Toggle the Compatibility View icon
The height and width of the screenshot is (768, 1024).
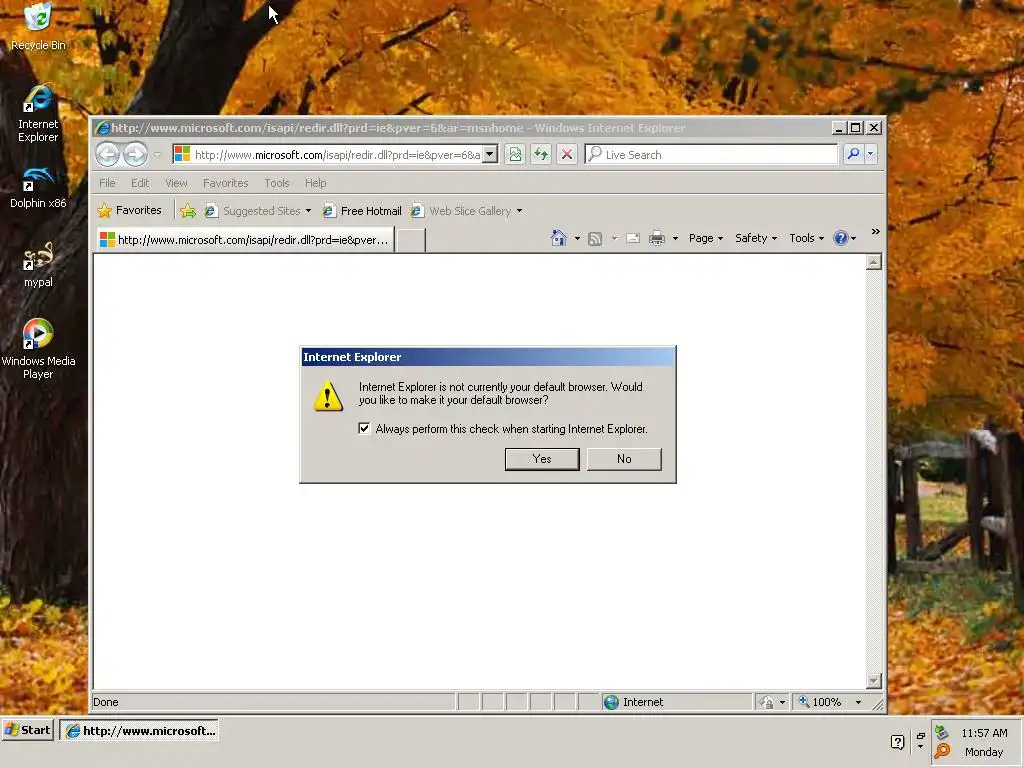(x=515, y=155)
